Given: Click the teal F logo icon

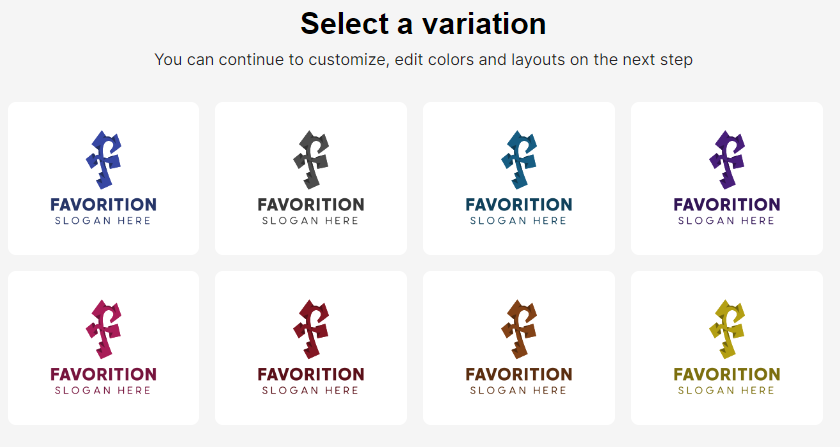Looking at the screenshot, I should (x=519, y=159).
